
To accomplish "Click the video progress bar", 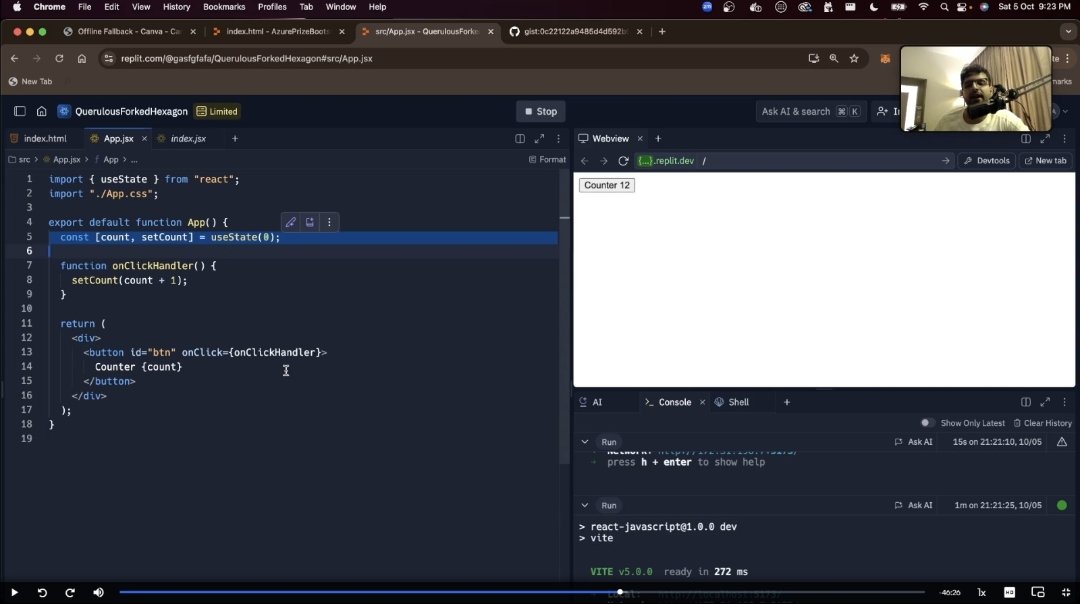I will pos(521,592).
